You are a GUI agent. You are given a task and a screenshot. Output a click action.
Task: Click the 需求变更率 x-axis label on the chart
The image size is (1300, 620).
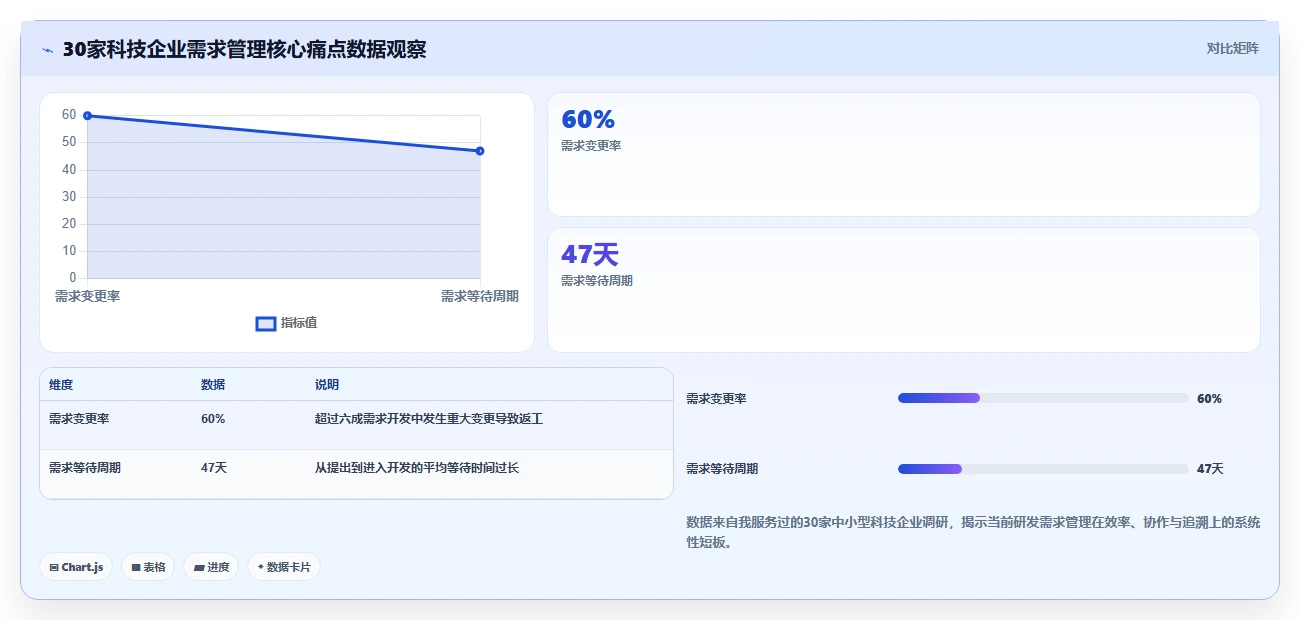click(x=87, y=296)
